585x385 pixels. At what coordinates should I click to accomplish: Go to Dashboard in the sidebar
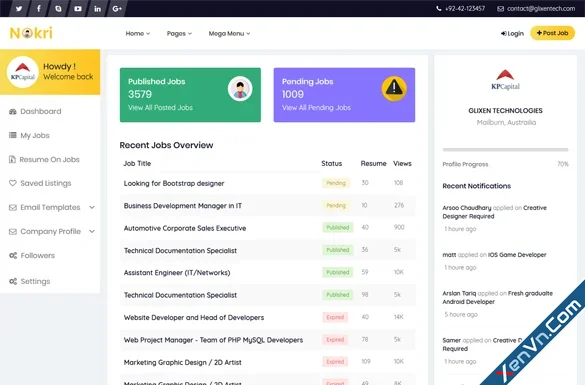[41, 112]
